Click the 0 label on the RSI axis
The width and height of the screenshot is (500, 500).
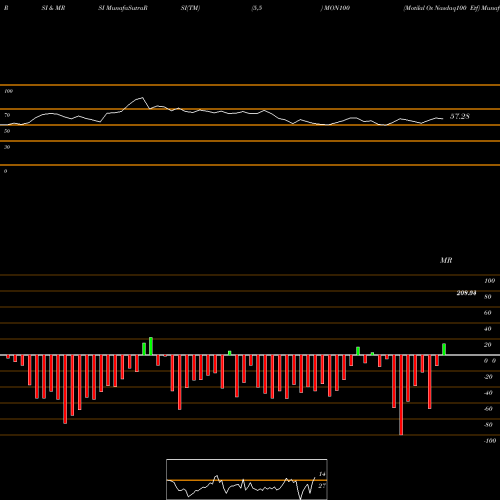click(x=5, y=171)
